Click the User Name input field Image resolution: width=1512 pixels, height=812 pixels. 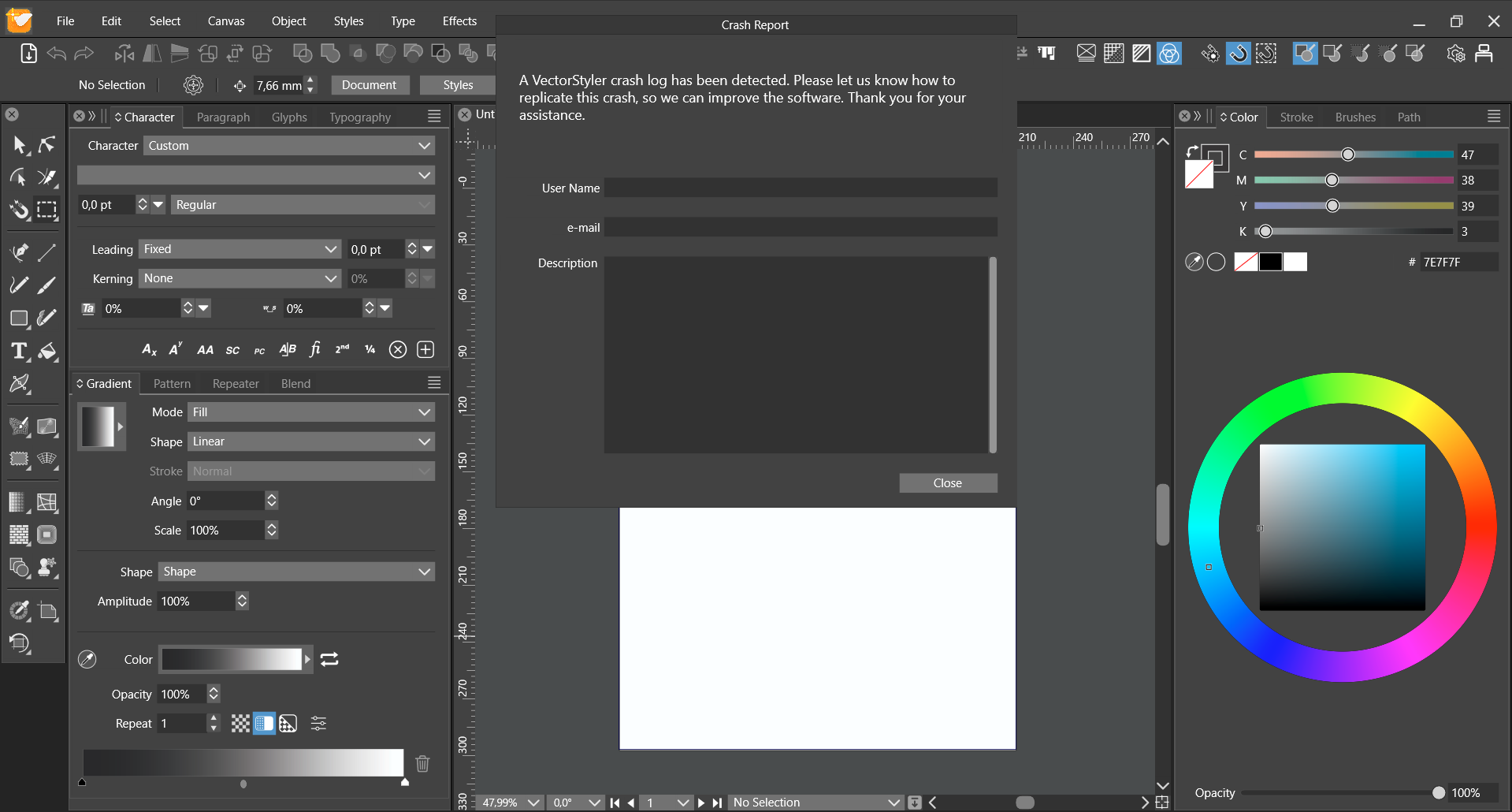click(800, 188)
